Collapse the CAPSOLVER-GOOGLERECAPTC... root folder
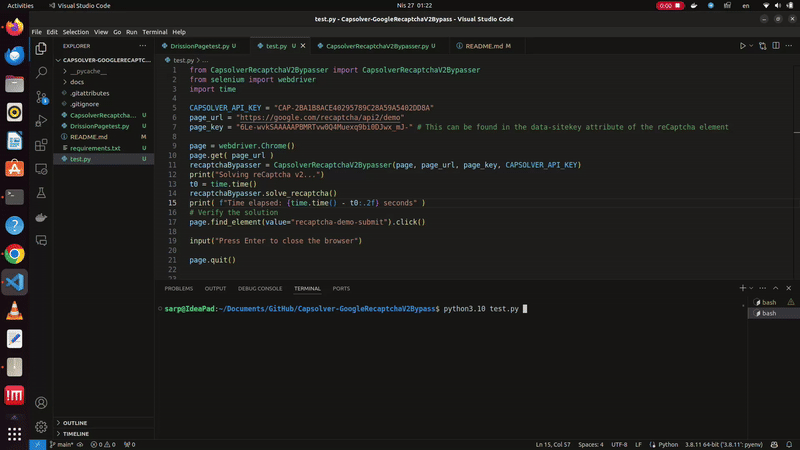Viewport: 800px width, 450px height. point(104,60)
